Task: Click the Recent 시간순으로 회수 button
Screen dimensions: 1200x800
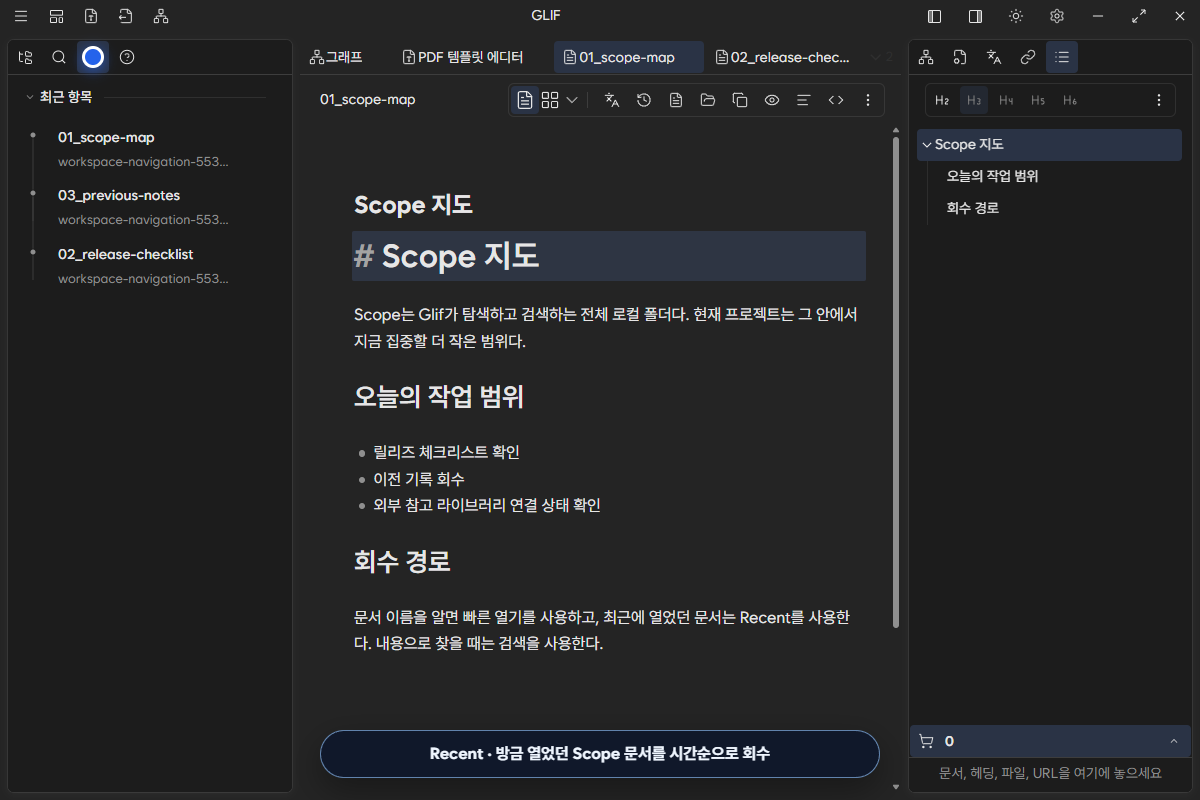Action: (x=600, y=754)
